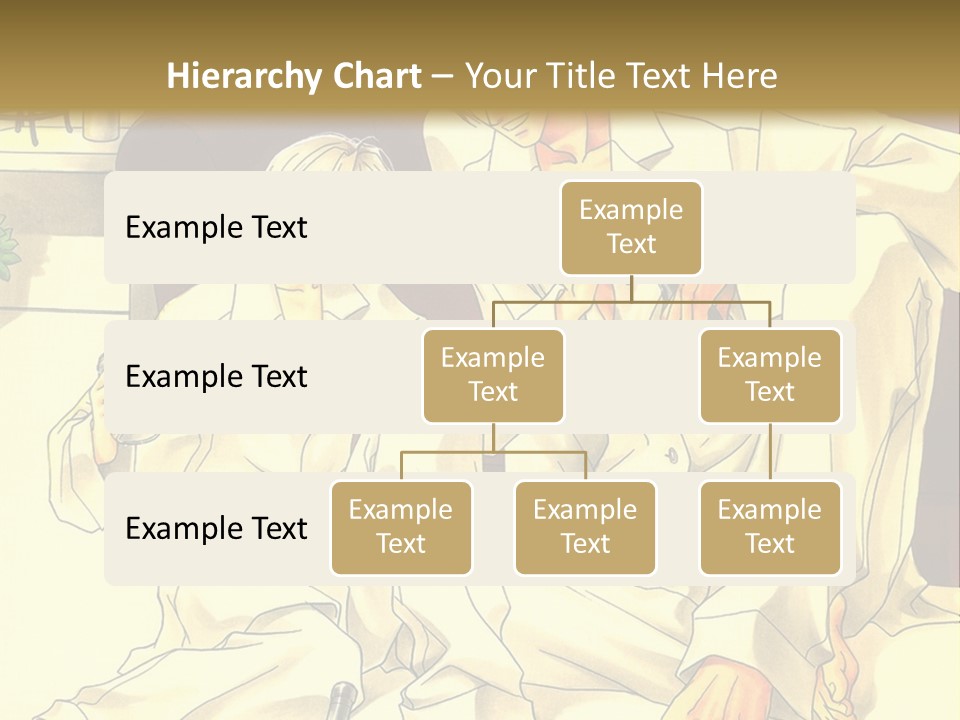Click the 'Your Title Text Here' placeholder
This screenshot has width=960, height=720.
tap(621, 76)
